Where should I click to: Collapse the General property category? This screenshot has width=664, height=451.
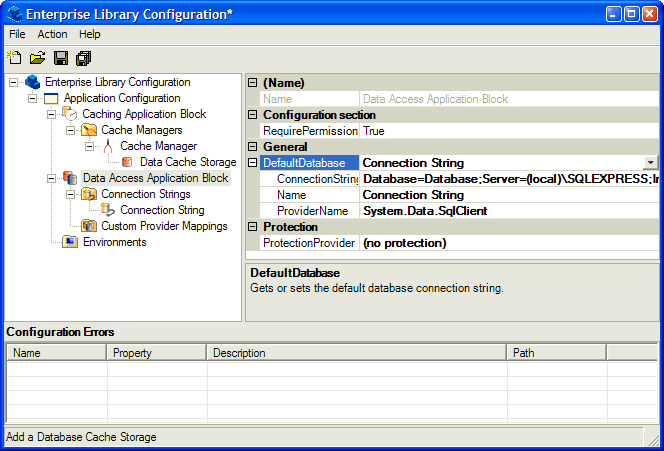(252, 147)
